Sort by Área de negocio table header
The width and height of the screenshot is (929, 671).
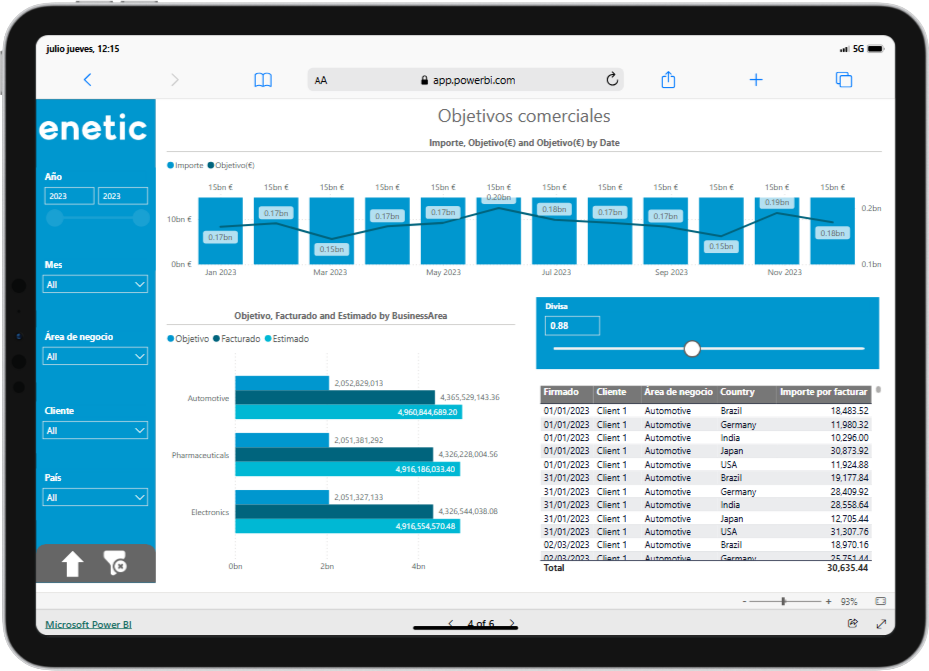pos(678,392)
